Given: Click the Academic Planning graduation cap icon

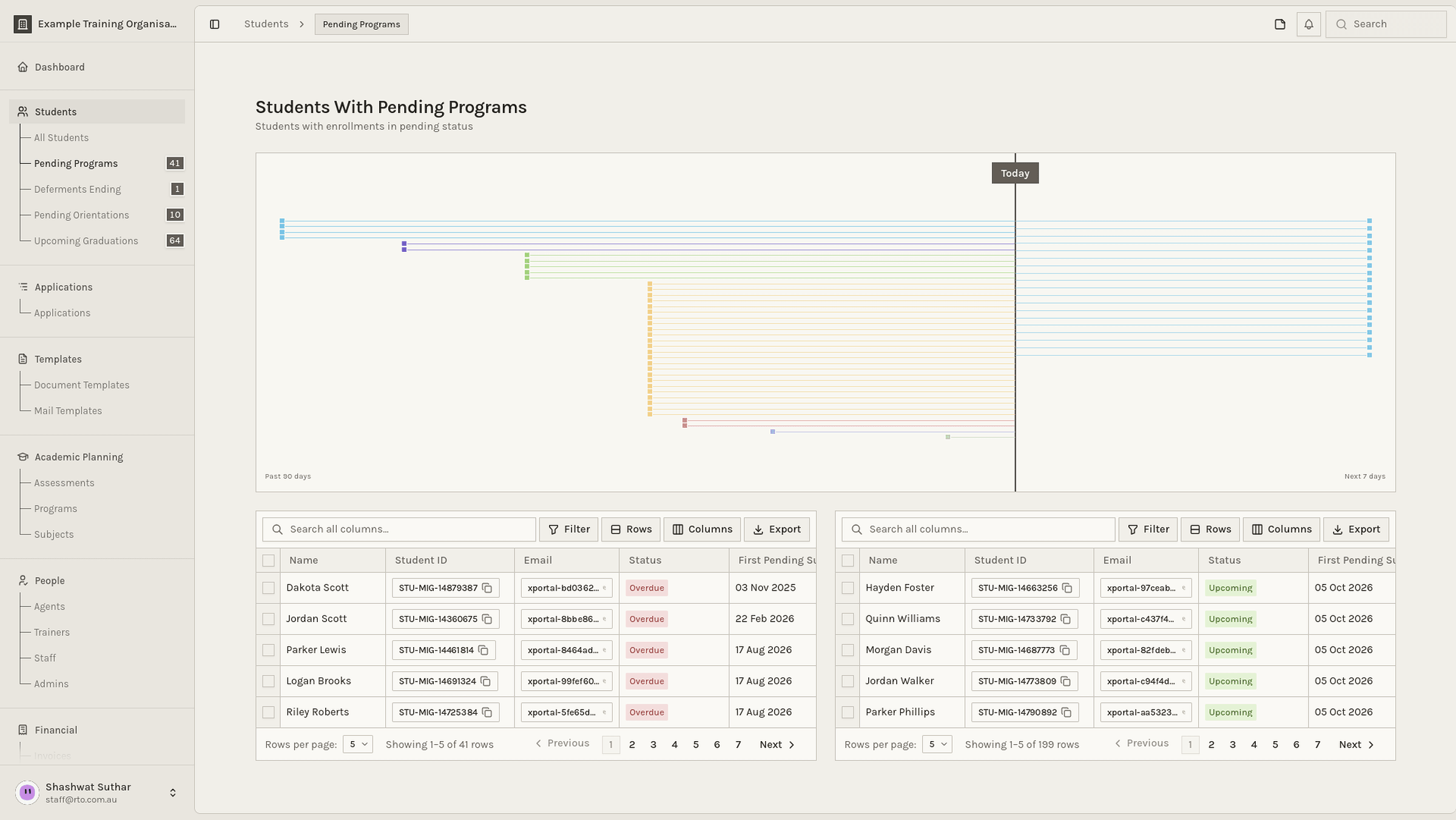Looking at the screenshot, I should click(22, 457).
